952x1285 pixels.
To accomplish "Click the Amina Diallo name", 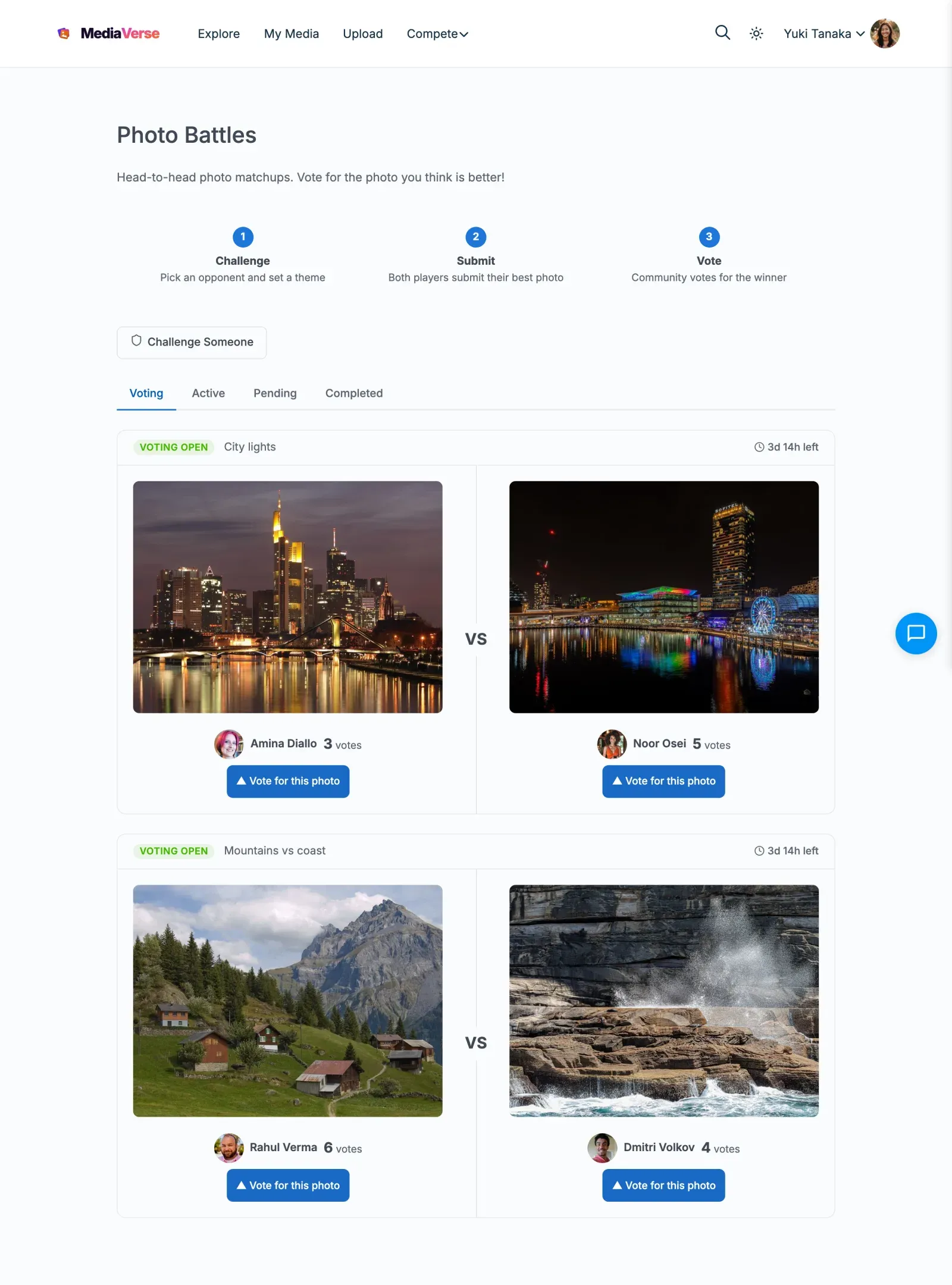I will click(x=284, y=744).
